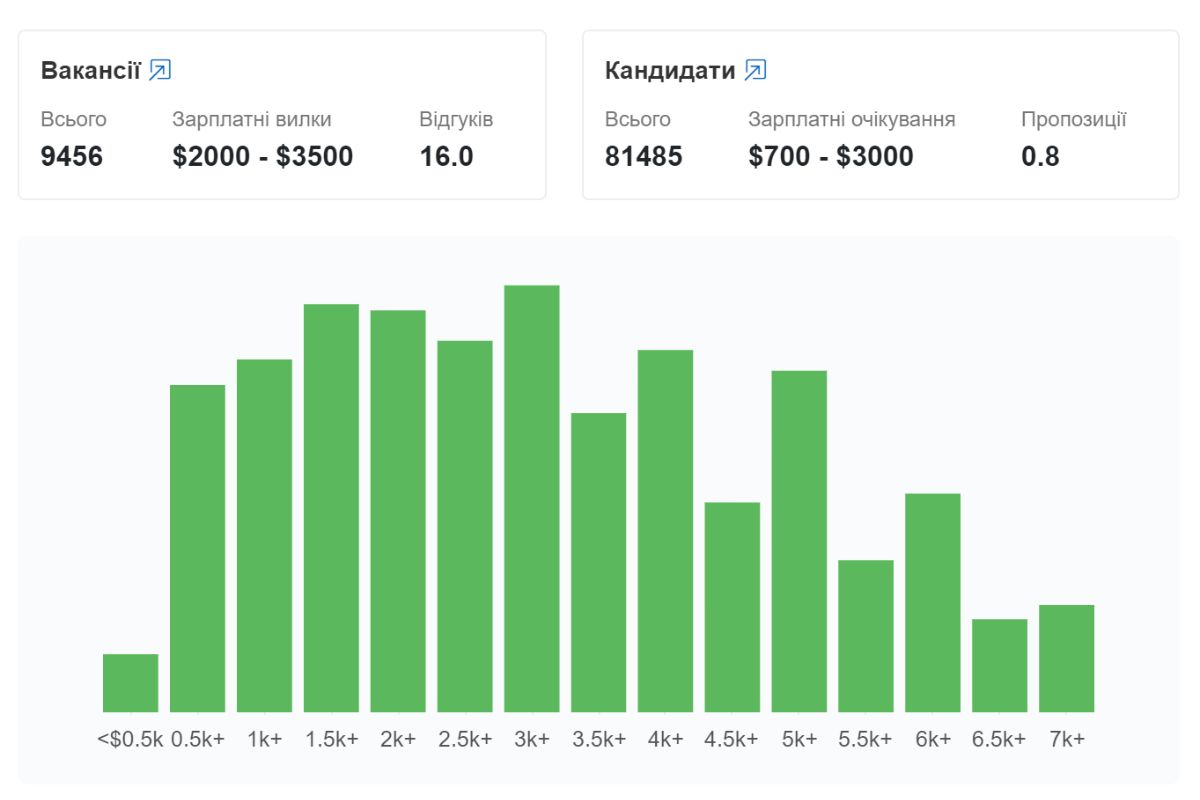Viewport: 1200px width, 800px height.
Task: Click the 0.5k+ salary bar
Action: click(197, 548)
